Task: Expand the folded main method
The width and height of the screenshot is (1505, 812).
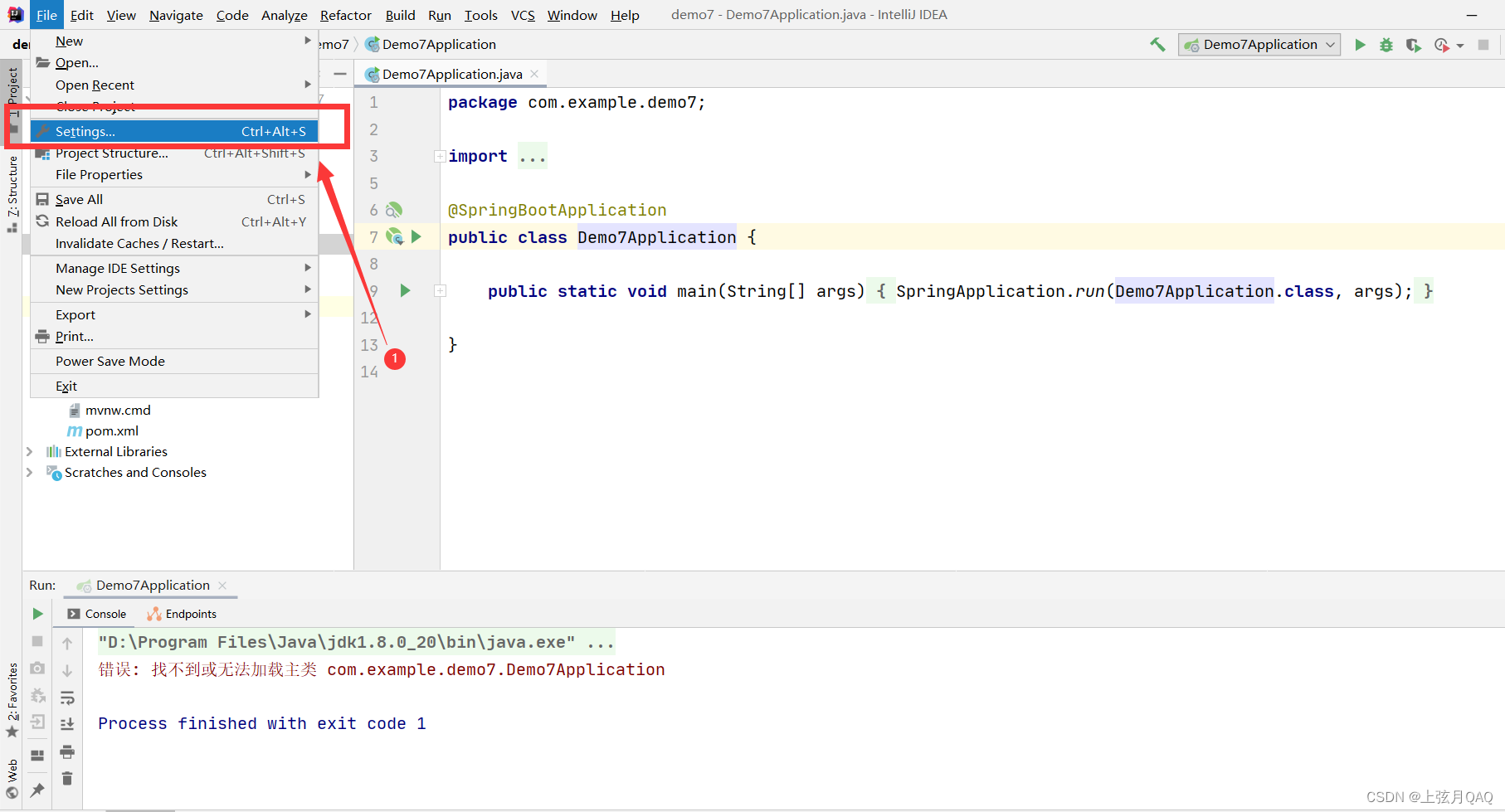Action: point(440,291)
